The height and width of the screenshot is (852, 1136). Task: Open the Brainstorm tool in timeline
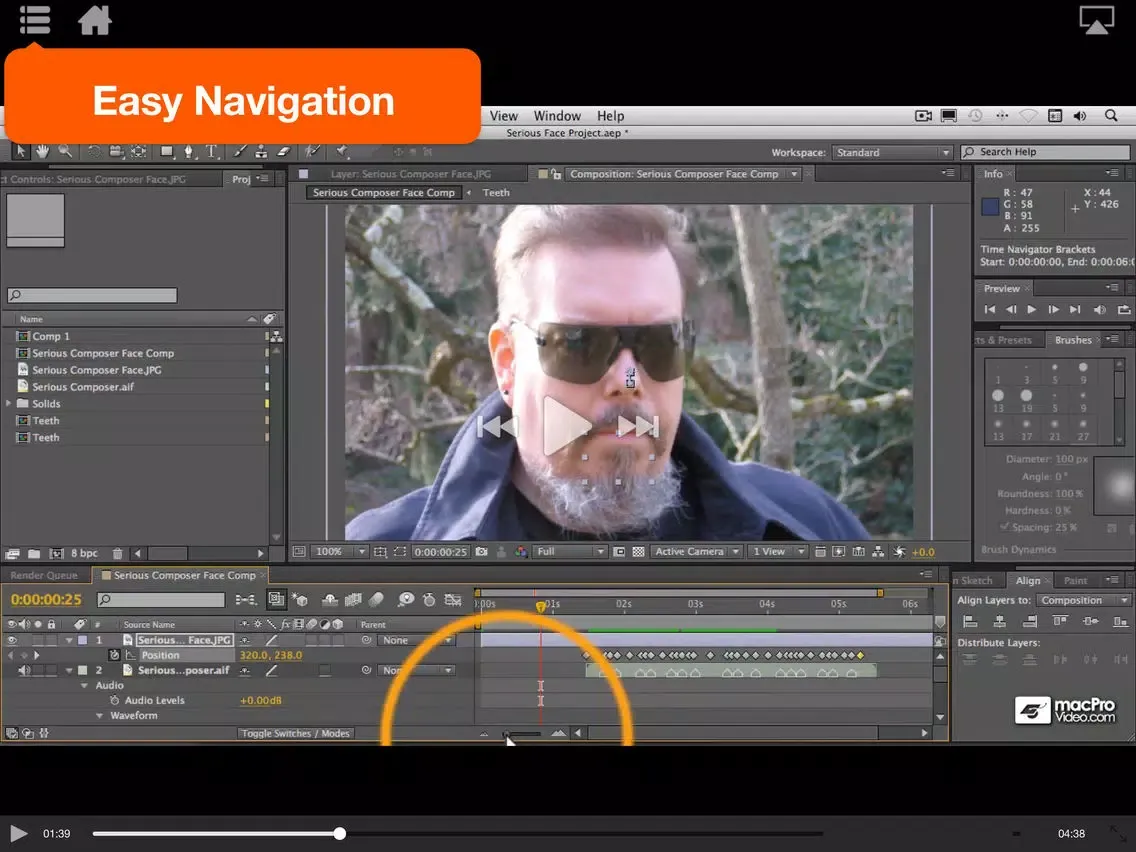406,600
